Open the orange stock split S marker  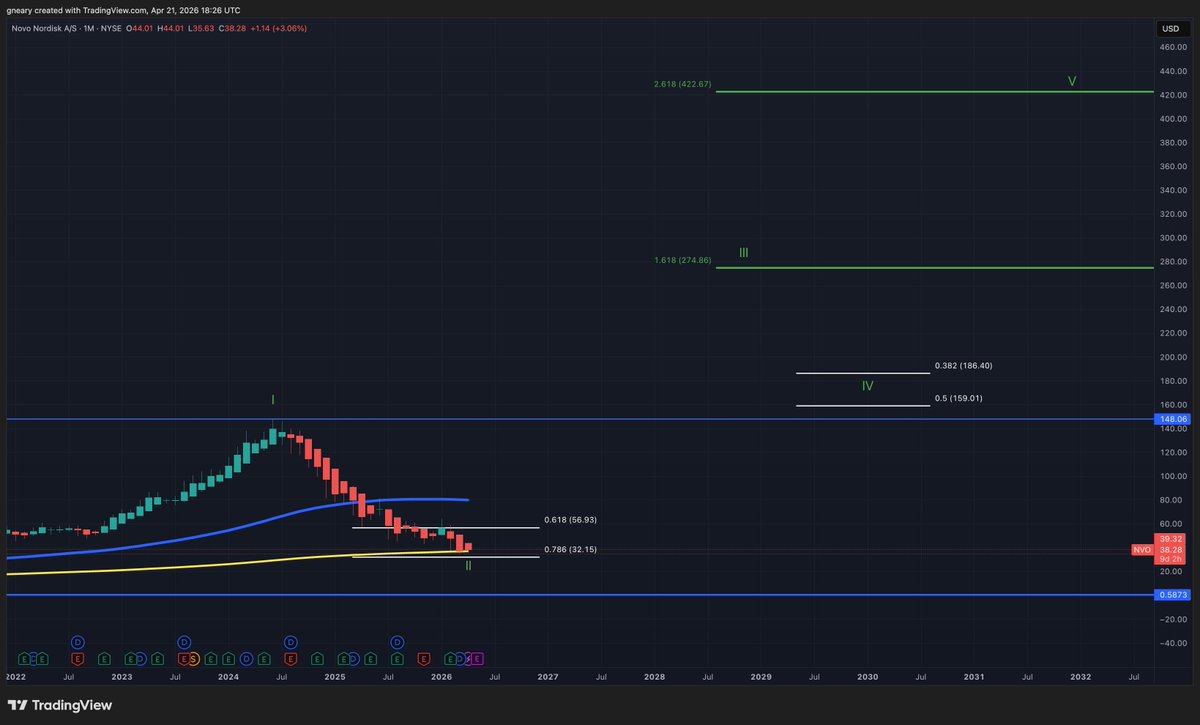coord(194,659)
